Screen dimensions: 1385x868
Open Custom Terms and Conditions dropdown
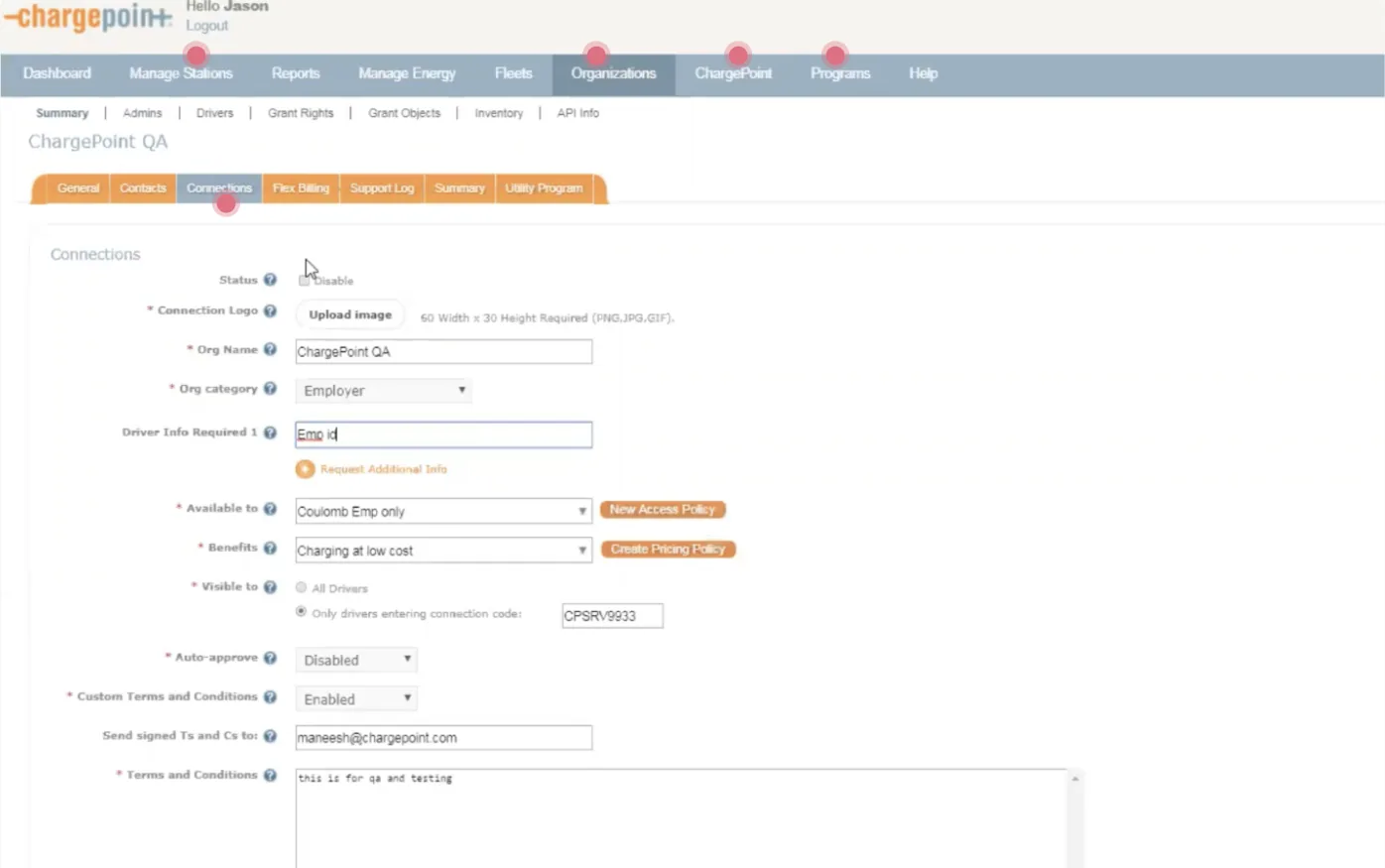356,699
